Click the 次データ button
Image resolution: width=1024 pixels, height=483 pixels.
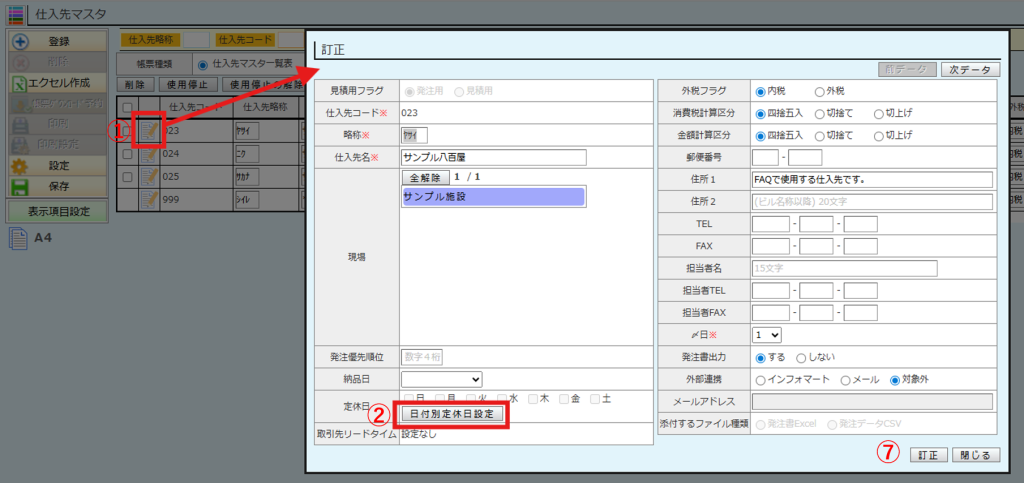[x=969, y=69]
